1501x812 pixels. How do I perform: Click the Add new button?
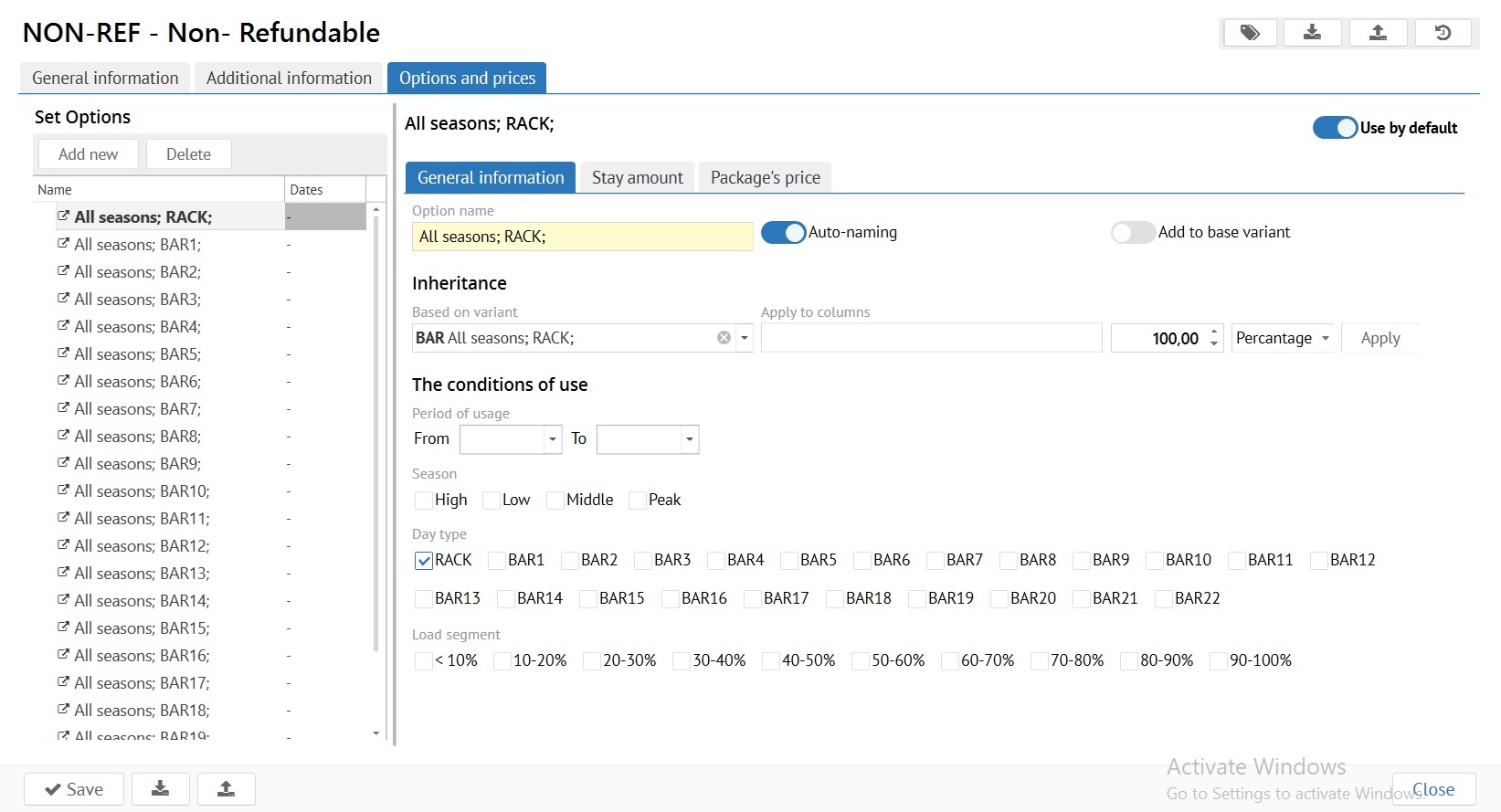88,154
